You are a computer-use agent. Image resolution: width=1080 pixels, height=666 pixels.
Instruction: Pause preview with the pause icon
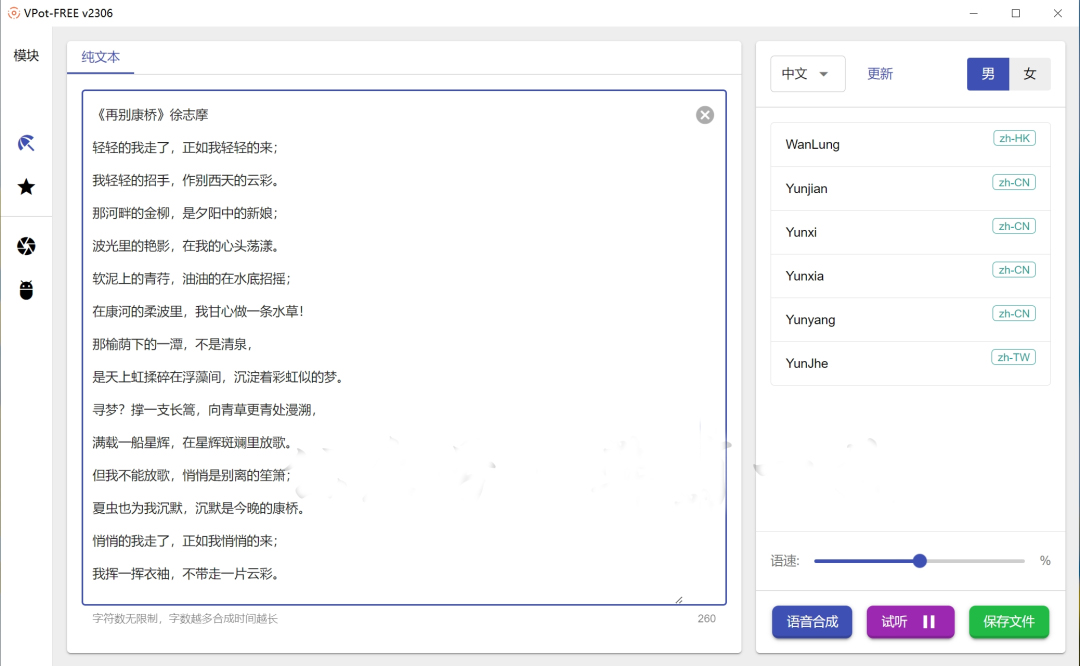(929, 622)
